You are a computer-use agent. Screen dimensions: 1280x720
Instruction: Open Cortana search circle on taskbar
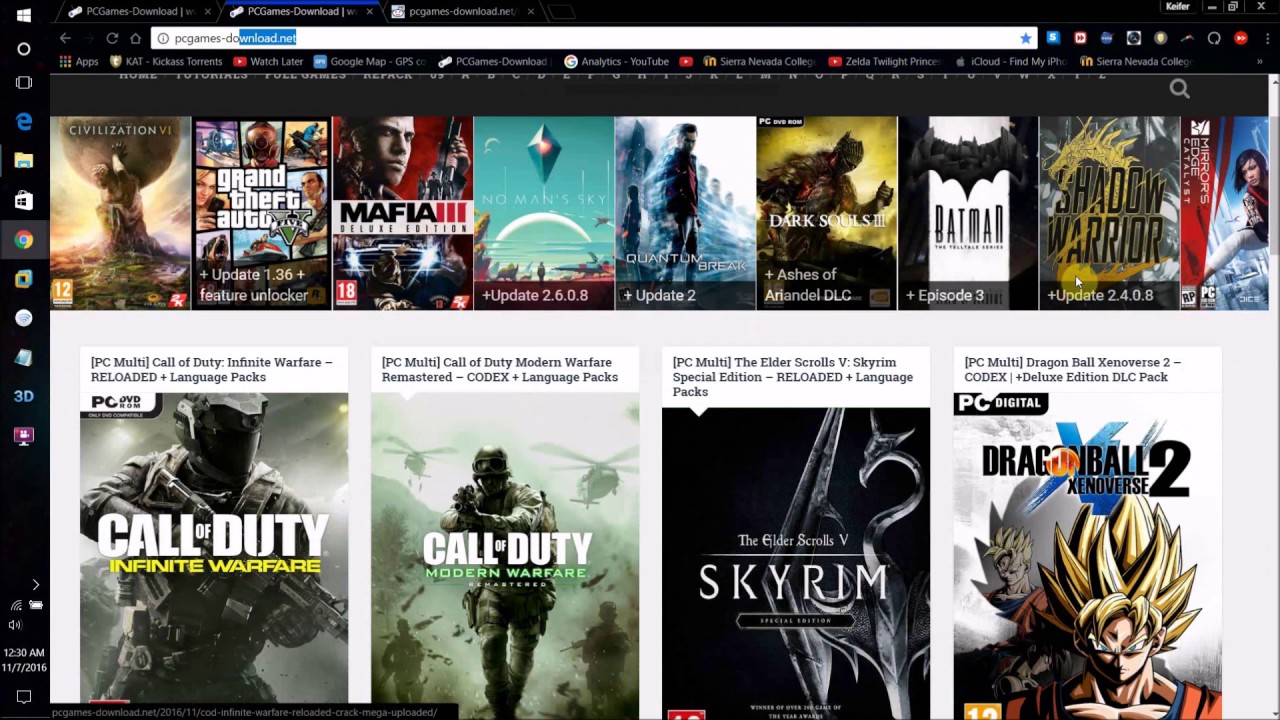coord(24,48)
